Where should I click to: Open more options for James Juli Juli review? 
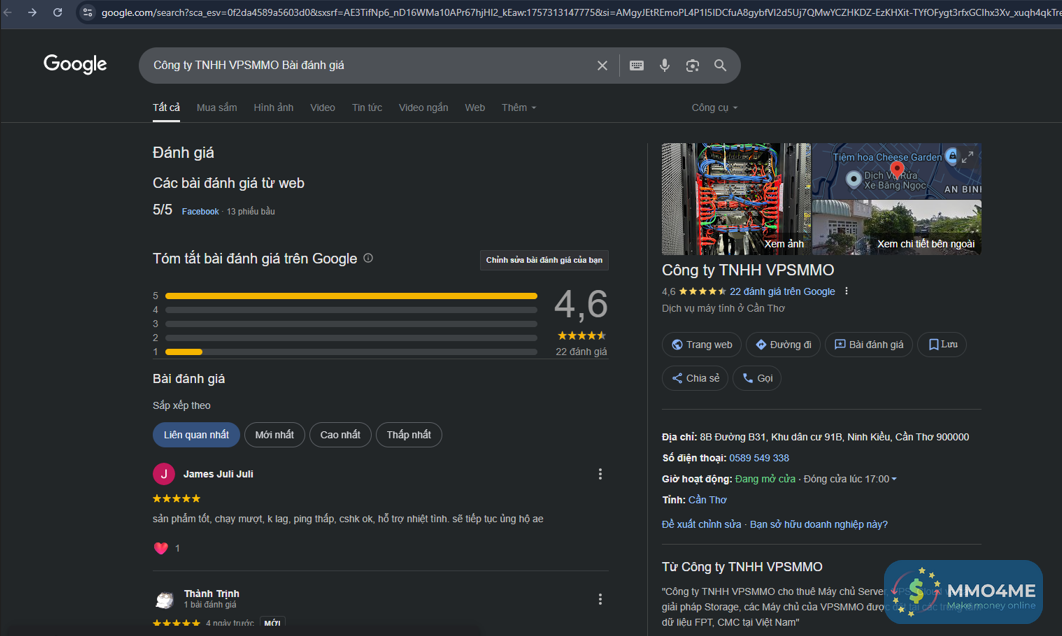[x=600, y=474]
